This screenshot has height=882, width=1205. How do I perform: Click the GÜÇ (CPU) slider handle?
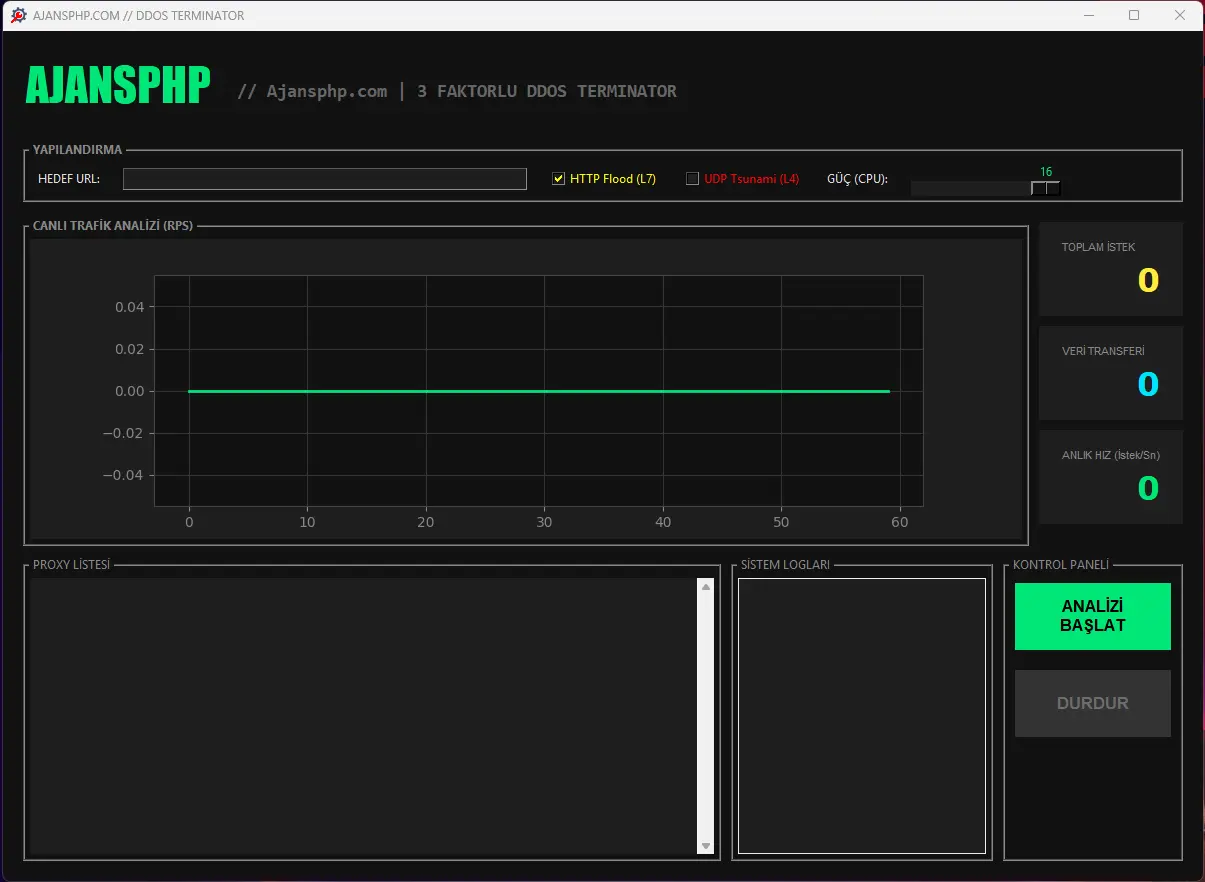pyautogui.click(x=1045, y=188)
